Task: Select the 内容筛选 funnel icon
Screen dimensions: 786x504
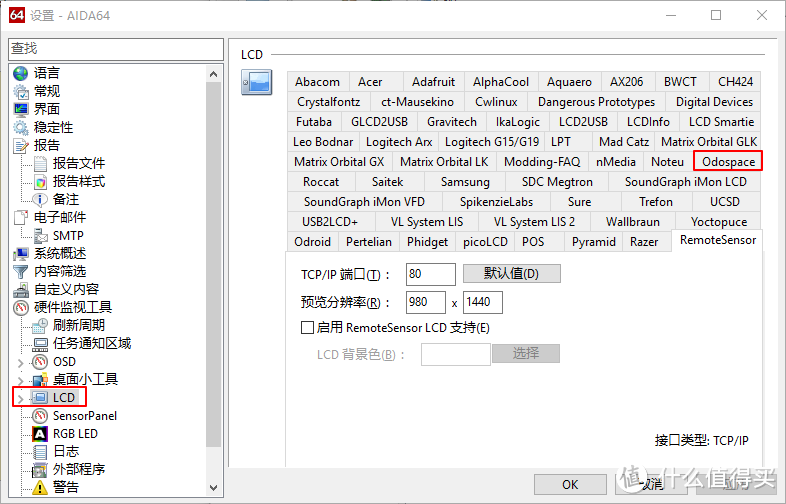Action: click(x=21, y=272)
